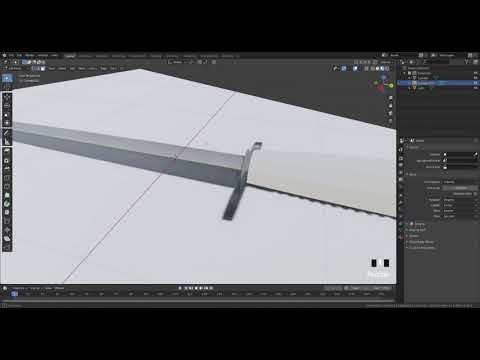Switch to the Modeling workspace tab
Viewport: 480px width, 360px height.
point(85,56)
